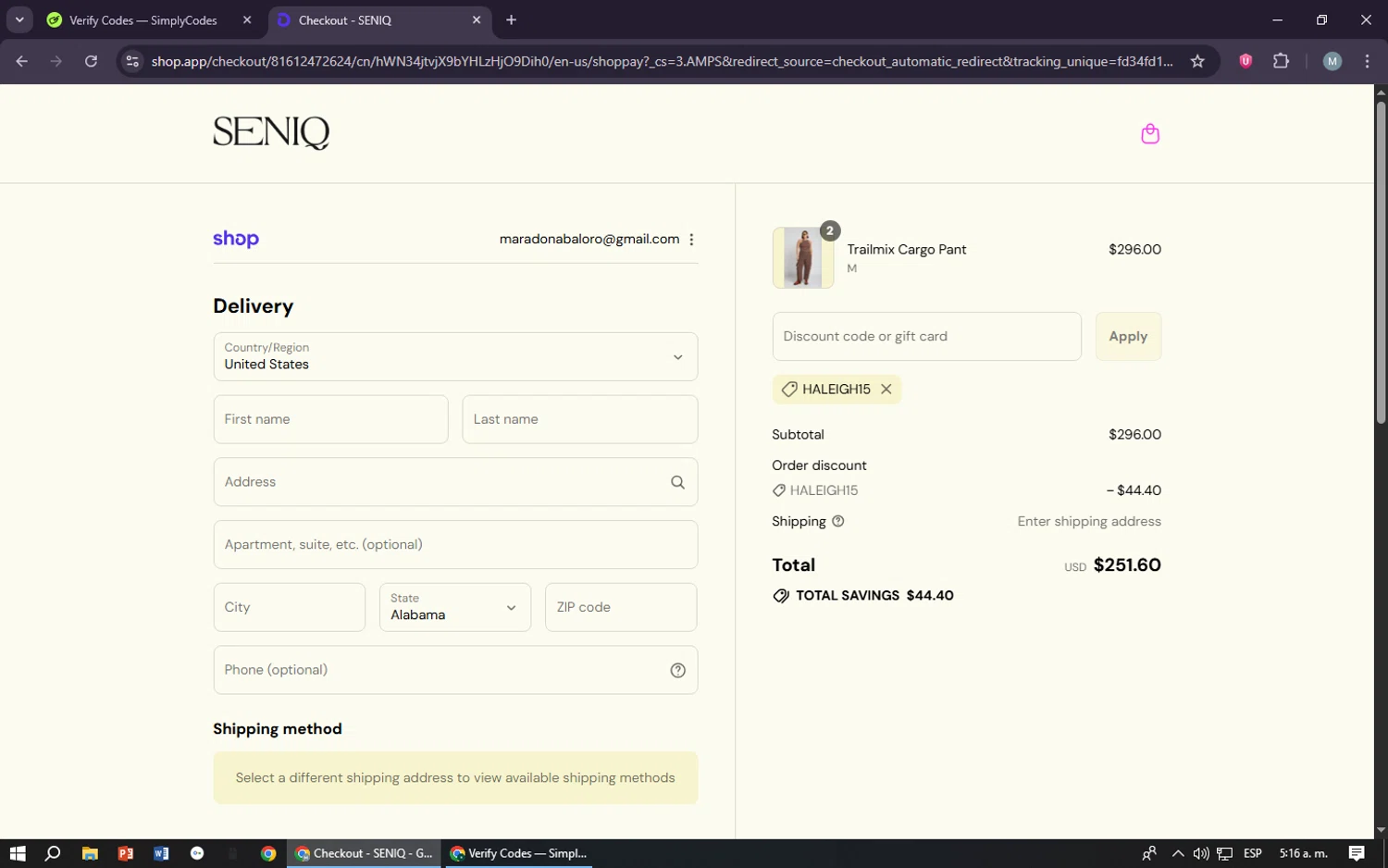Go back to previous page
The height and width of the screenshot is (868, 1388).
coord(22,61)
